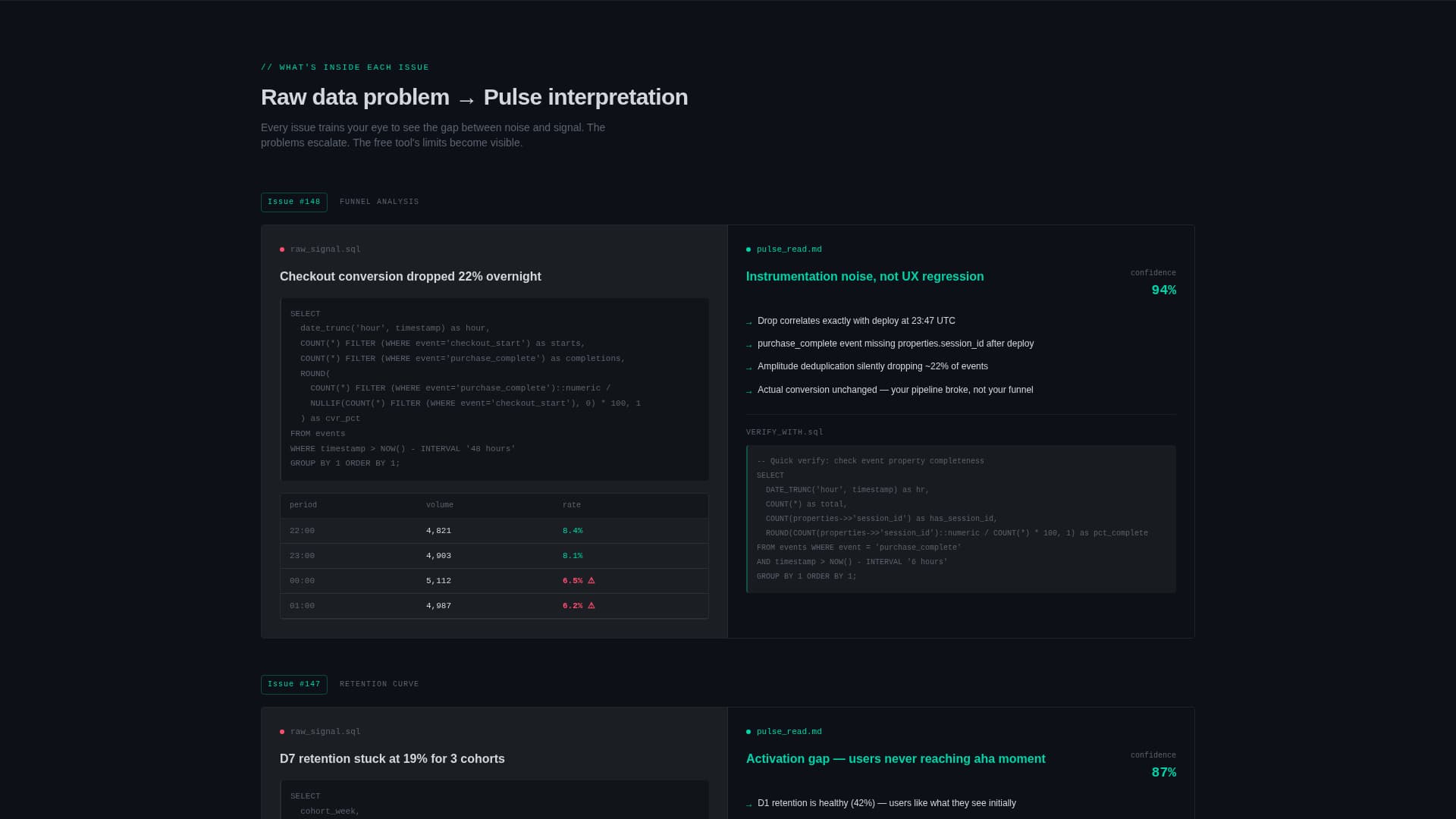
Task: Click arrow bullet before 'purchase_complete event missing'
Action: click(749, 345)
